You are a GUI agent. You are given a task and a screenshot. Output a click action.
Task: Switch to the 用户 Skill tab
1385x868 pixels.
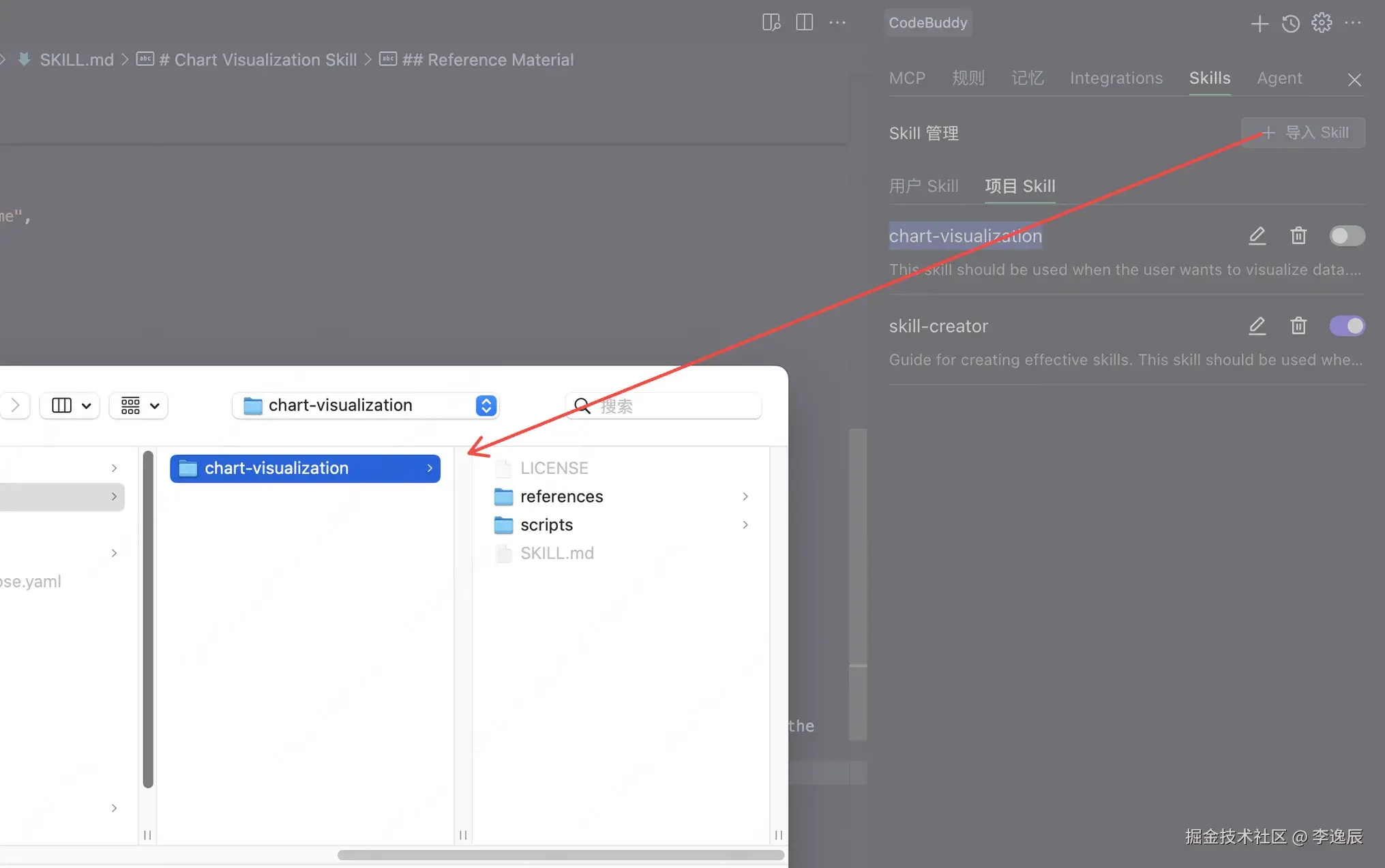coord(923,186)
